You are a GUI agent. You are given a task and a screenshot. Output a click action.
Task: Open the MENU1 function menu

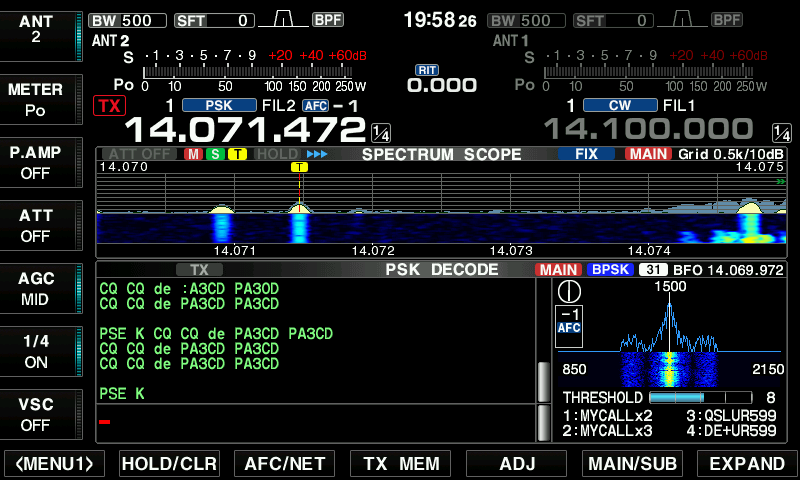(x=55, y=463)
